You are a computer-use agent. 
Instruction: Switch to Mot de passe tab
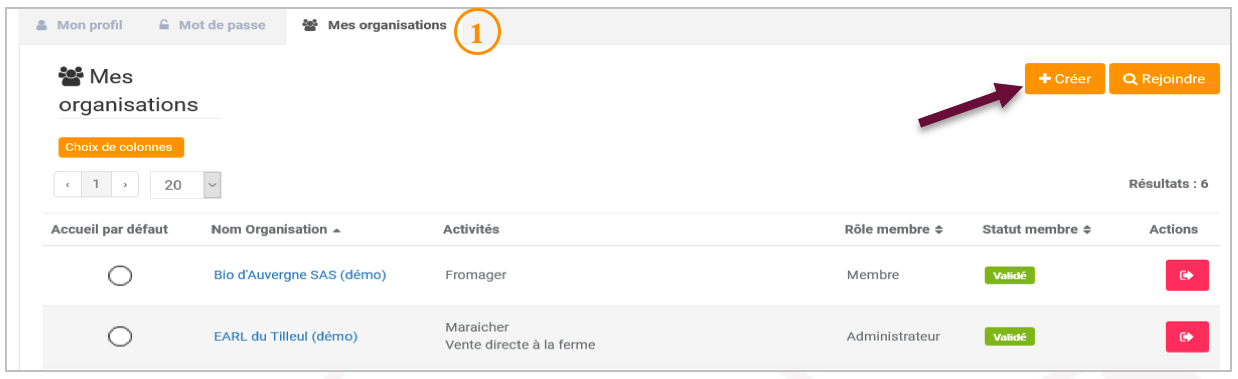pyautogui.click(x=212, y=25)
